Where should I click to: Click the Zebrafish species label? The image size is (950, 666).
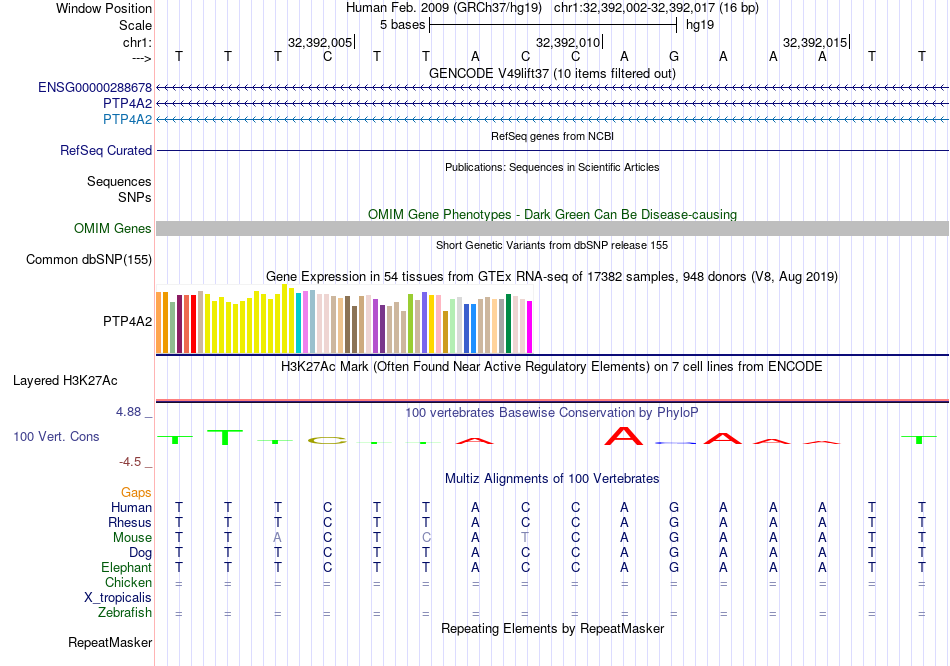[125, 613]
